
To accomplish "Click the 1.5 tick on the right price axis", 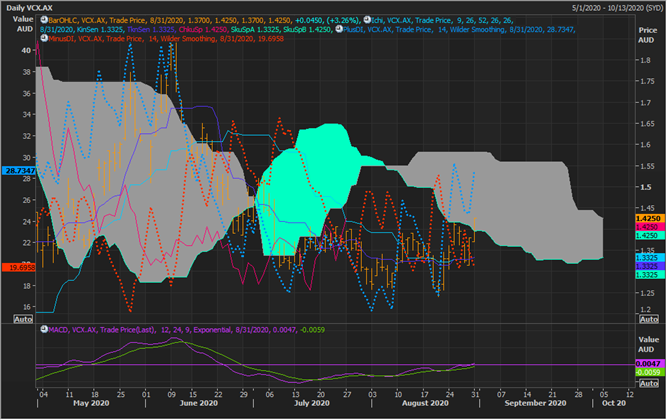I will [x=645, y=187].
